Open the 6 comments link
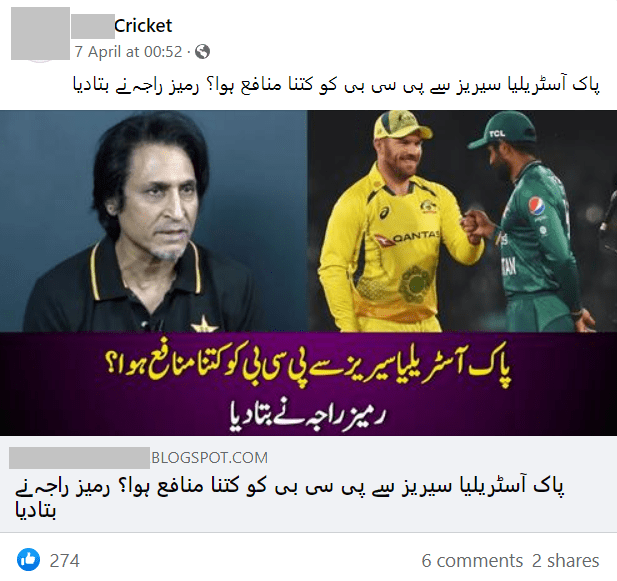 click(x=472, y=561)
